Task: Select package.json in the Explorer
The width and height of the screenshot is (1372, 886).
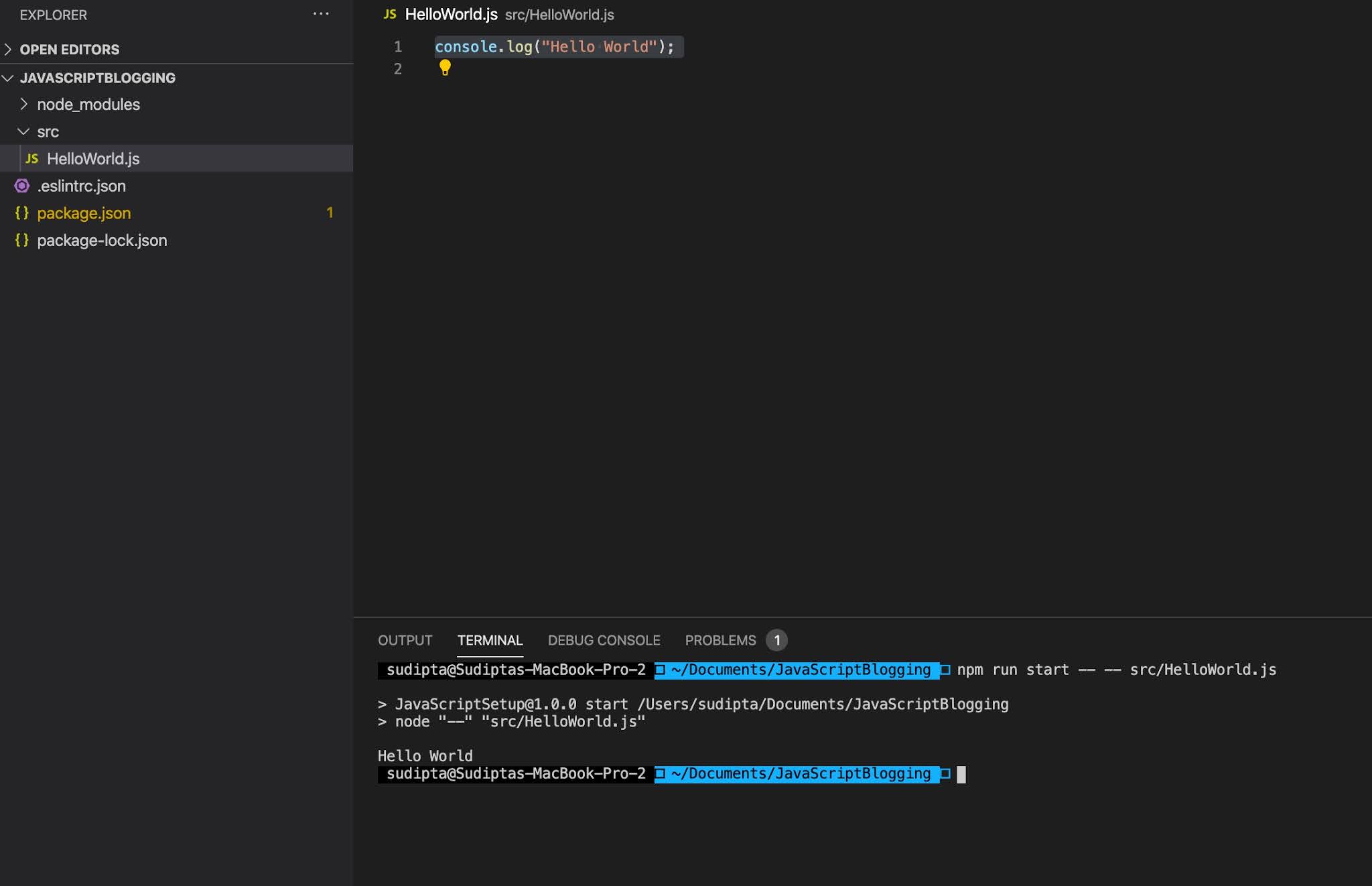Action: (84, 213)
